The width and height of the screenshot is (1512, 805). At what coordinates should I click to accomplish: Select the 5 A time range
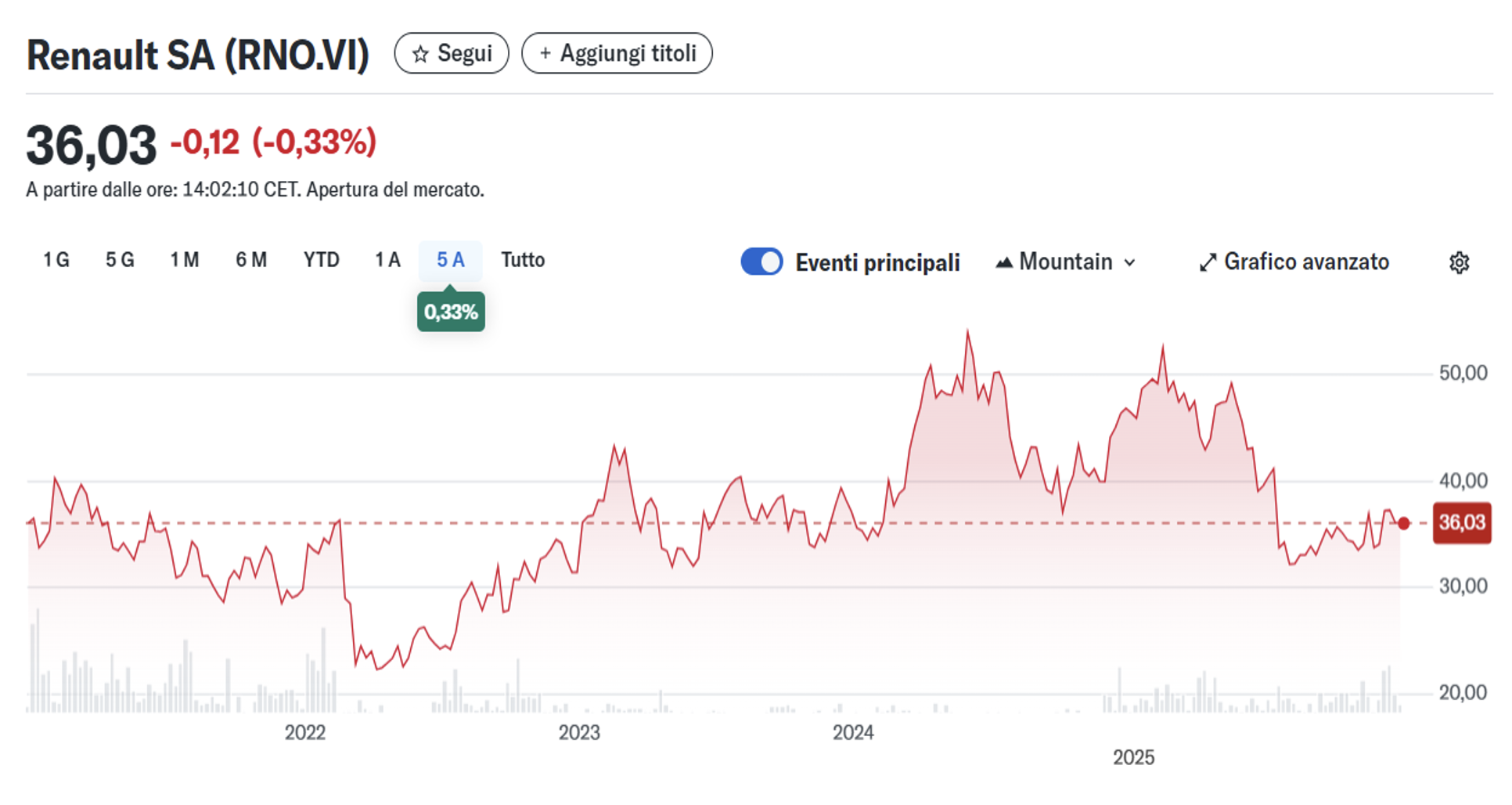[x=450, y=260]
